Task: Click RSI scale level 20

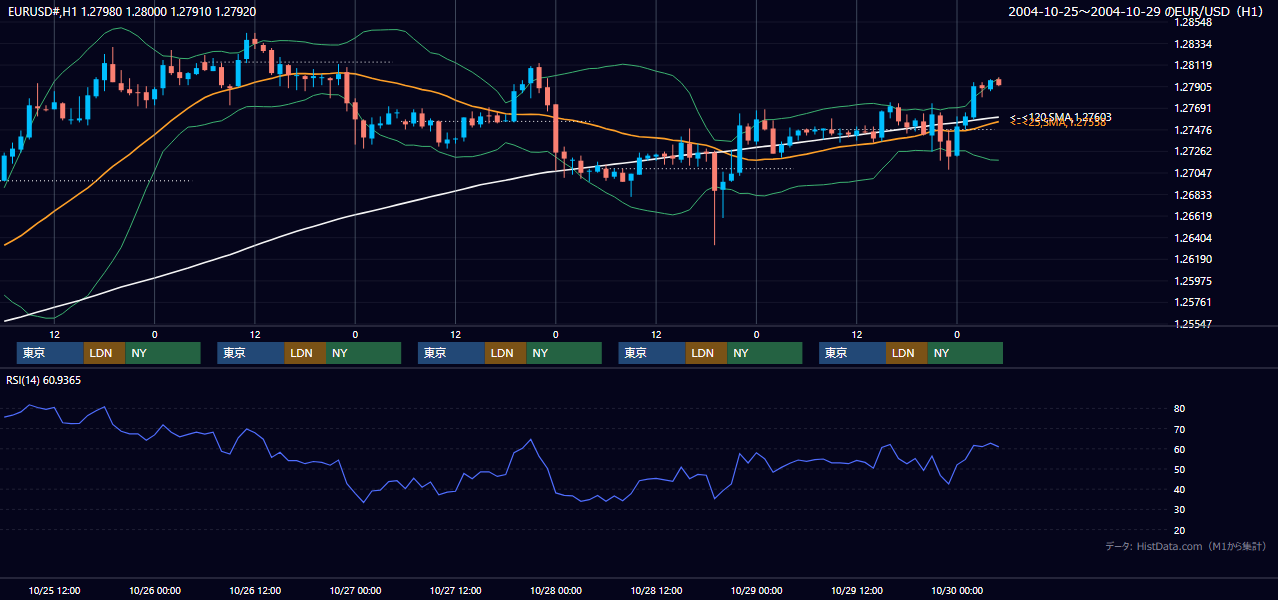Action: [1179, 530]
